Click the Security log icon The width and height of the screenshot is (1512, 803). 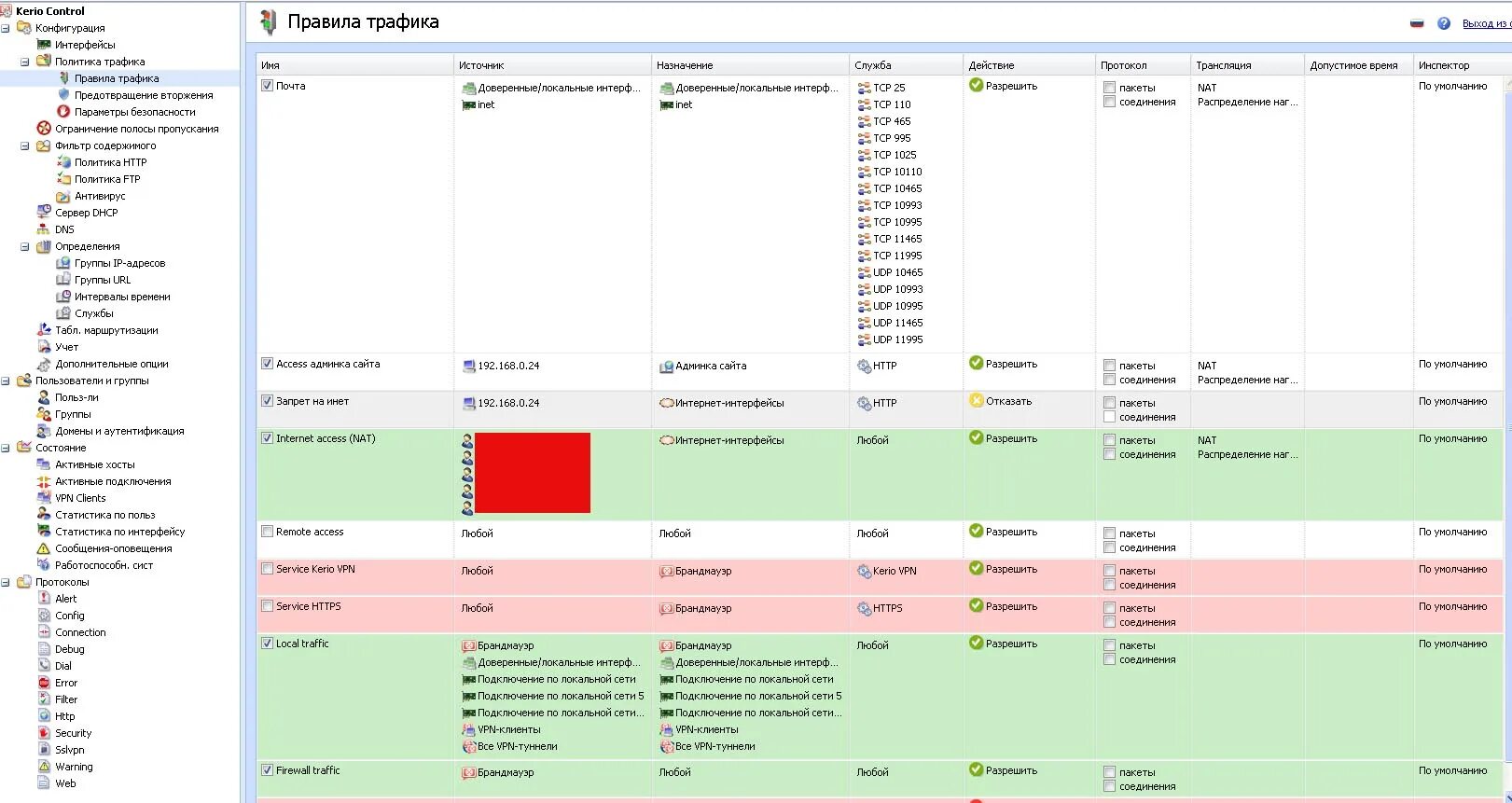[44, 733]
